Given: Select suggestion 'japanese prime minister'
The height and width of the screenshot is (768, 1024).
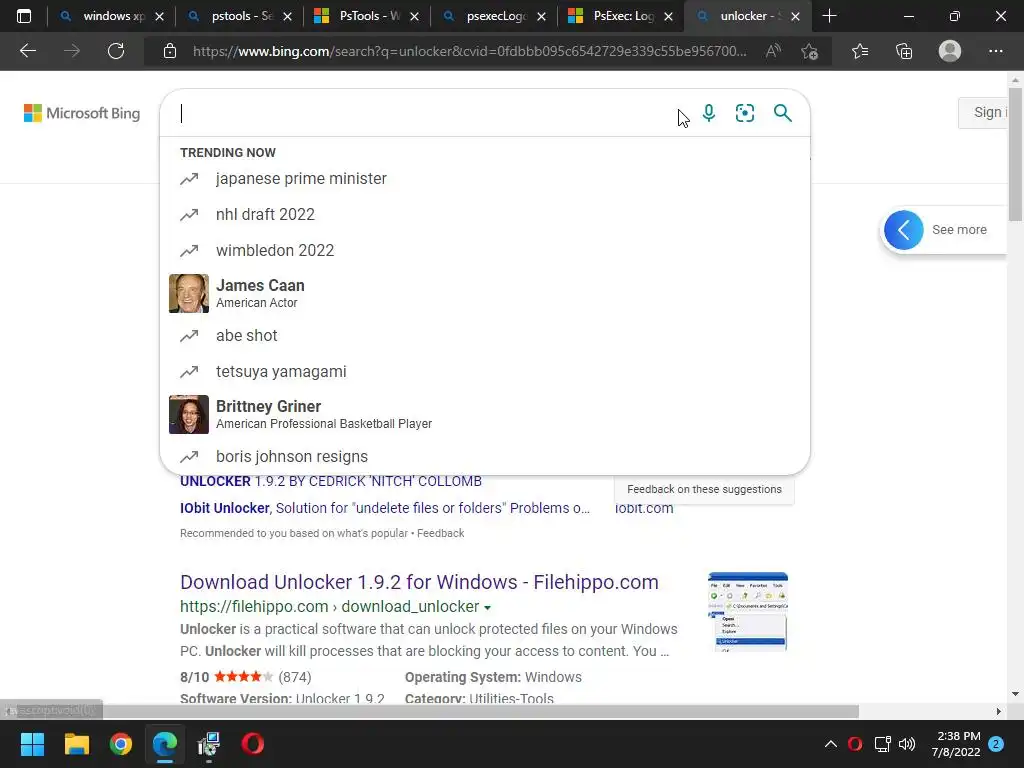Looking at the screenshot, I should tap(485, 178).
